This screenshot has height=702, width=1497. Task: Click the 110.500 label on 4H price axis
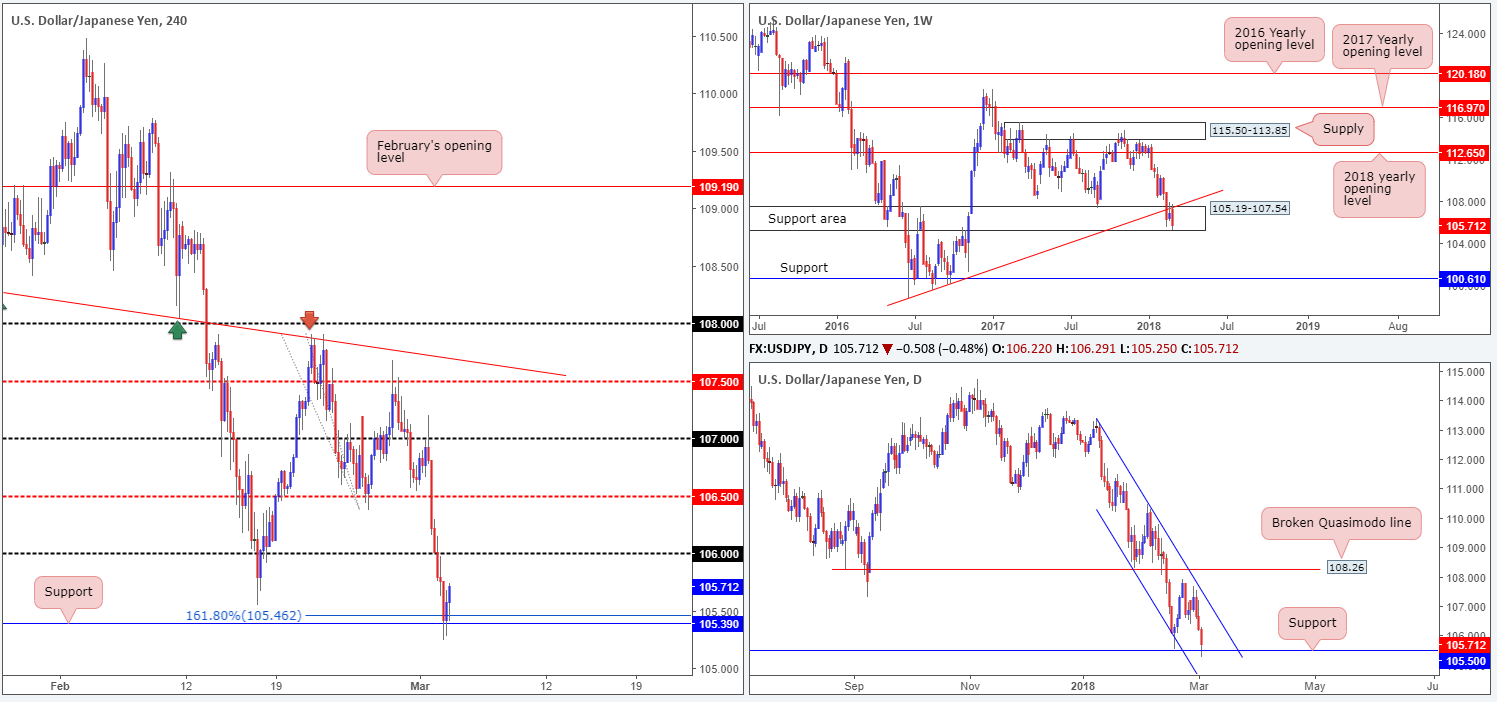click(x=718, y=37)
